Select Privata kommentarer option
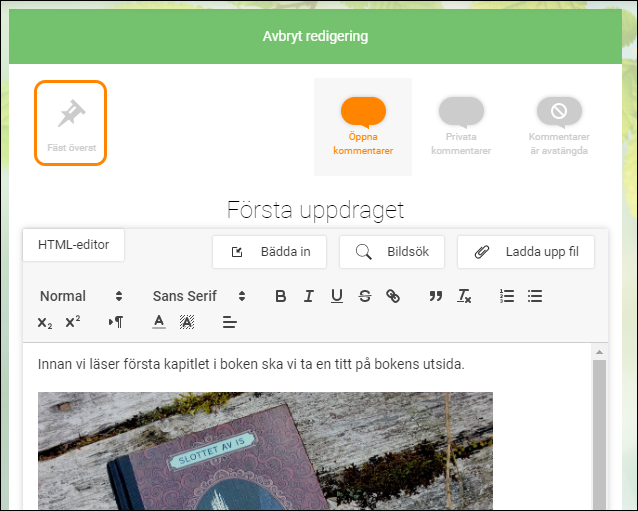Image resolution: width=638 pixels, height=511 pixels. pyautogui.click(x=461, y=127)
